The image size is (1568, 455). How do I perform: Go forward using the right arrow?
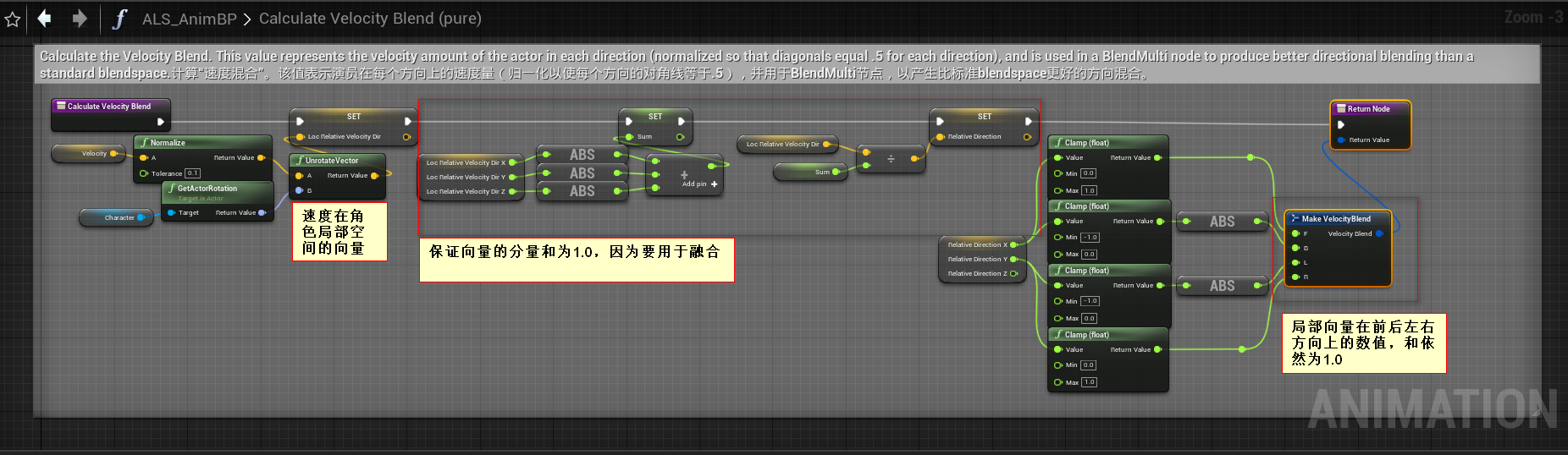(x=80, y=18)
